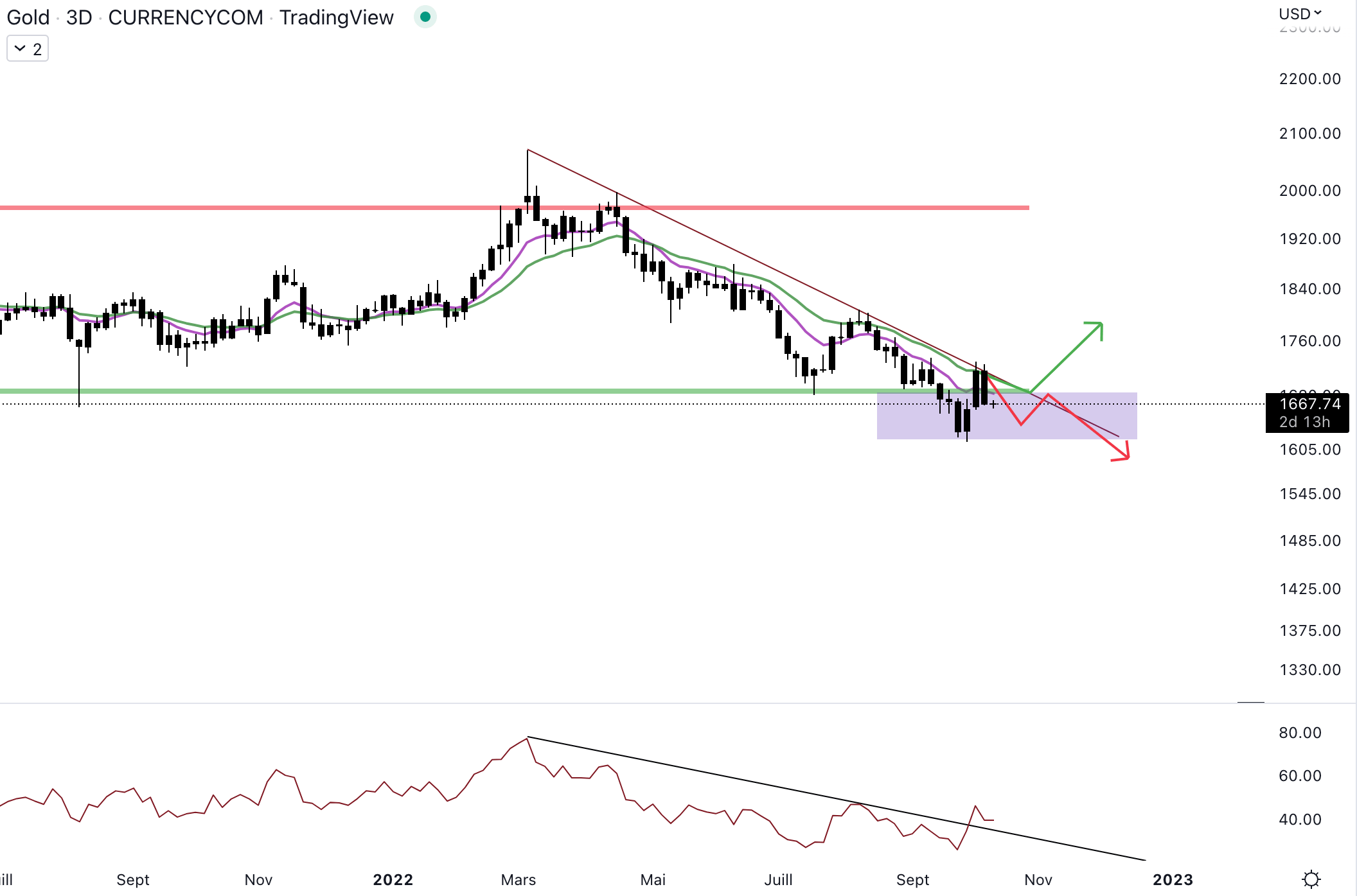Viewport: 1357px width, 896px height.
Task: Select the green horizontal support line
Action: (386, 391)
